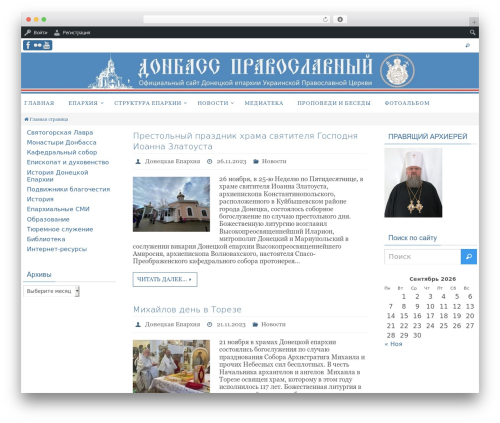Image resolution: width=500 pixels, height=423 pixels.
Task: Click Донецкая Епархия author of first post
Action: [x=172, y=161]
